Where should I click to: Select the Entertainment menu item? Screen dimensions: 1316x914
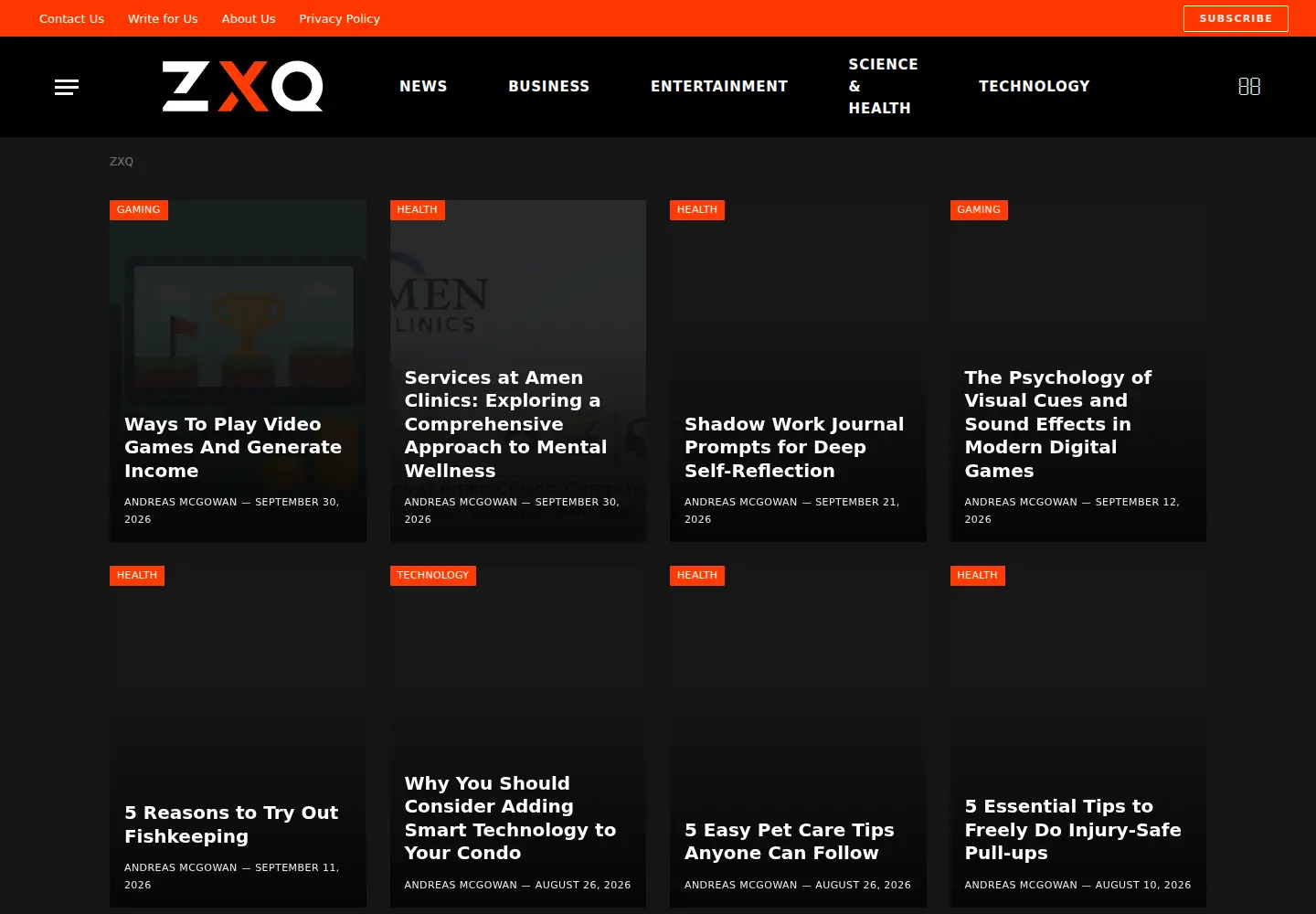tap(719, 86)
